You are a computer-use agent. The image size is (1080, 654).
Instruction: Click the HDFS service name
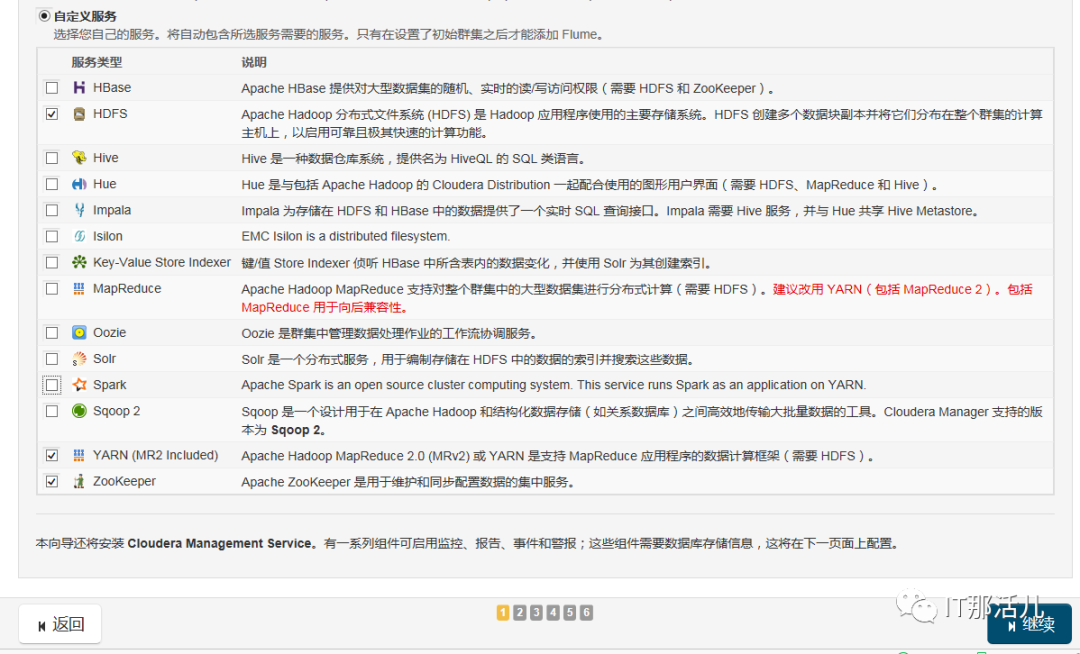110,114
